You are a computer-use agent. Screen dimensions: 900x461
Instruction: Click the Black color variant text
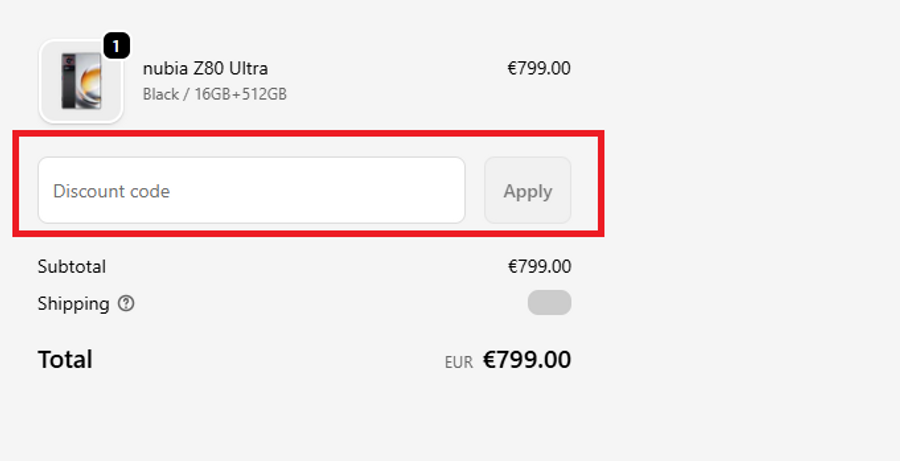pyautogui.click(x=160, y=95)
